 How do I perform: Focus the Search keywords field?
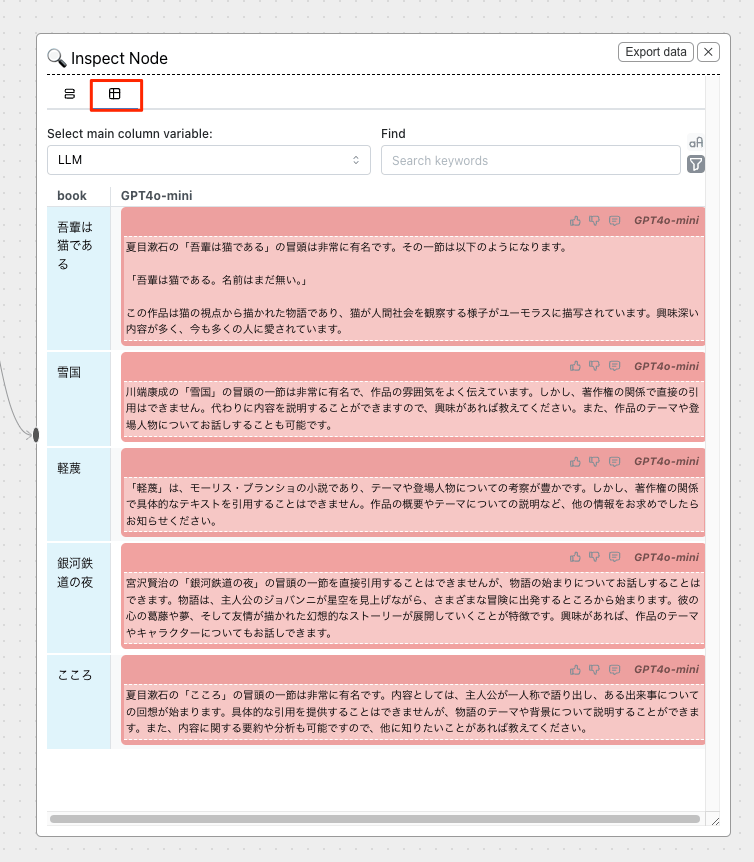(x=531, y=161)
